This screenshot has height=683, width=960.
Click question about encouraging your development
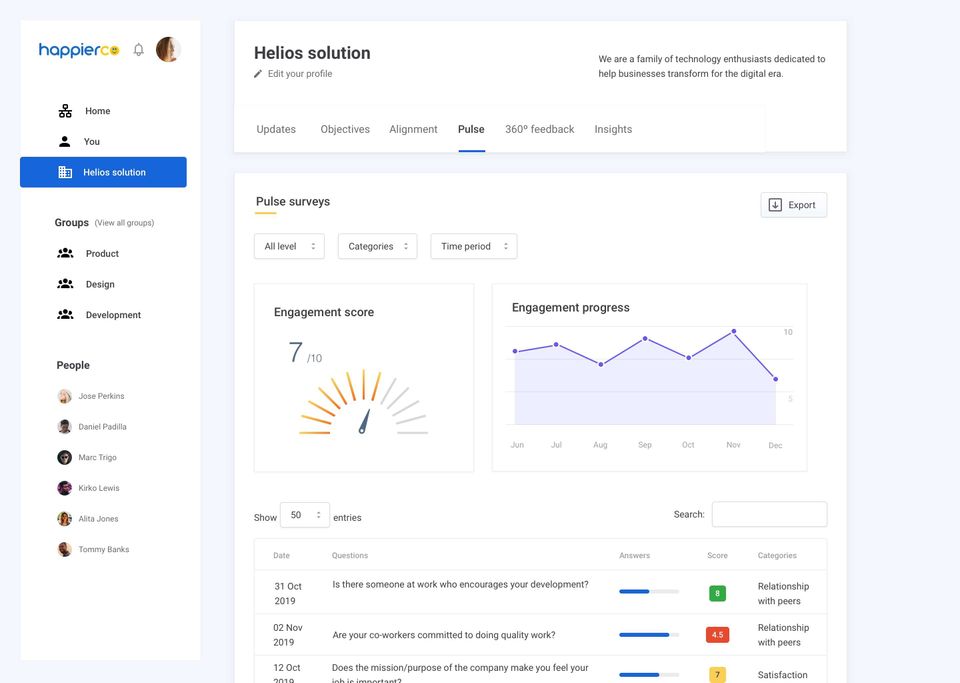point(460,584)
